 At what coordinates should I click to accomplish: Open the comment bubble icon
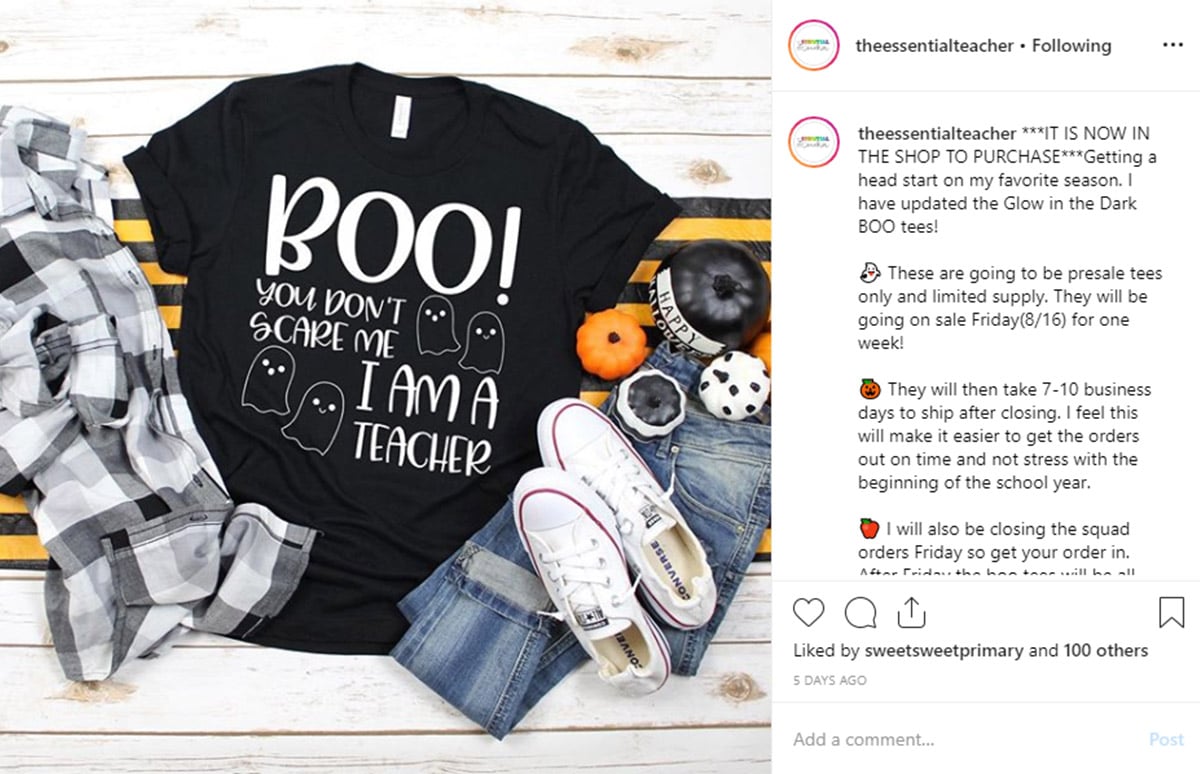(860, 612)
